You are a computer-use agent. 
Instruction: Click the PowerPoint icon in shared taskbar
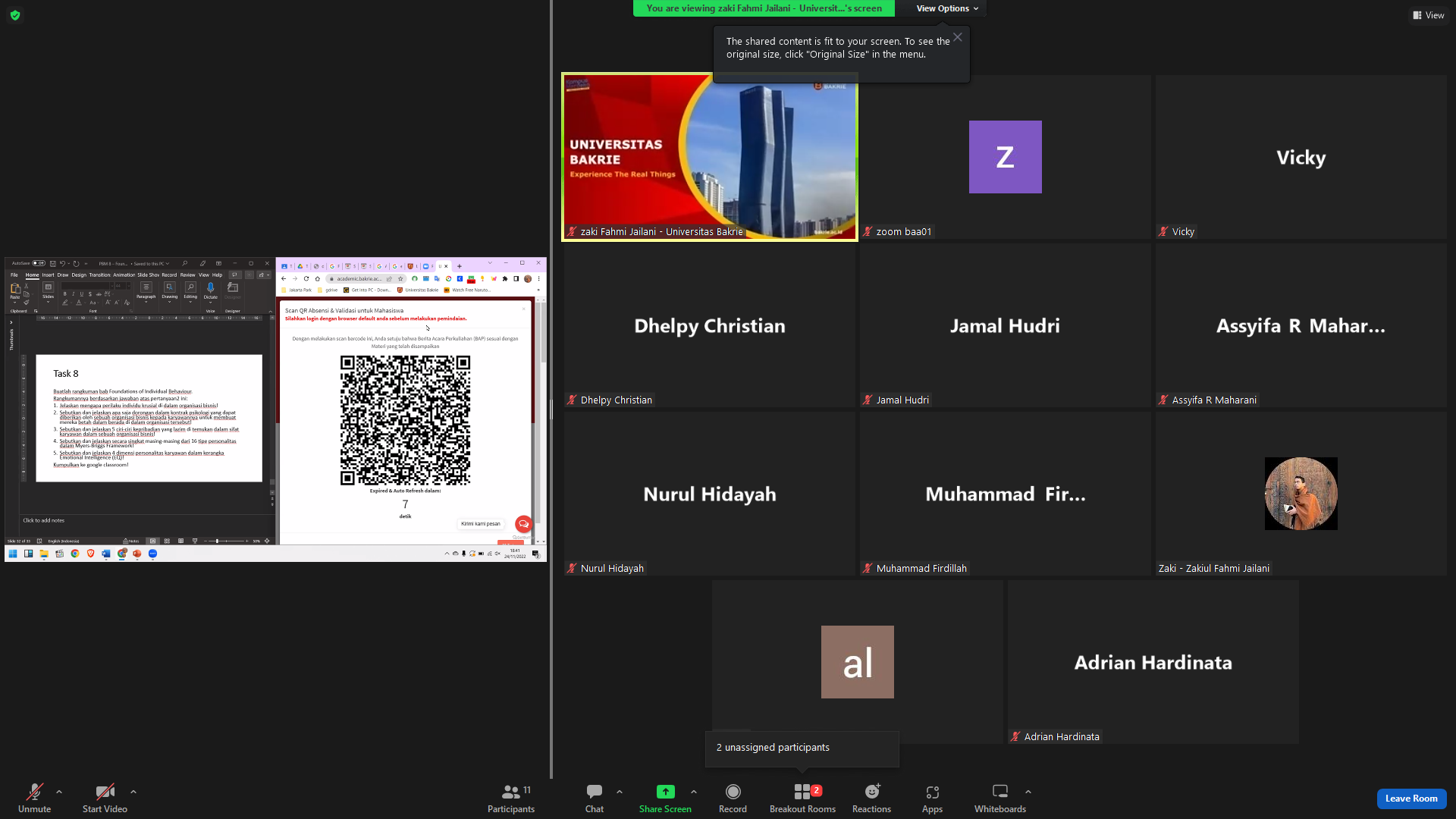pyautogui.click(x=137, y=554)
